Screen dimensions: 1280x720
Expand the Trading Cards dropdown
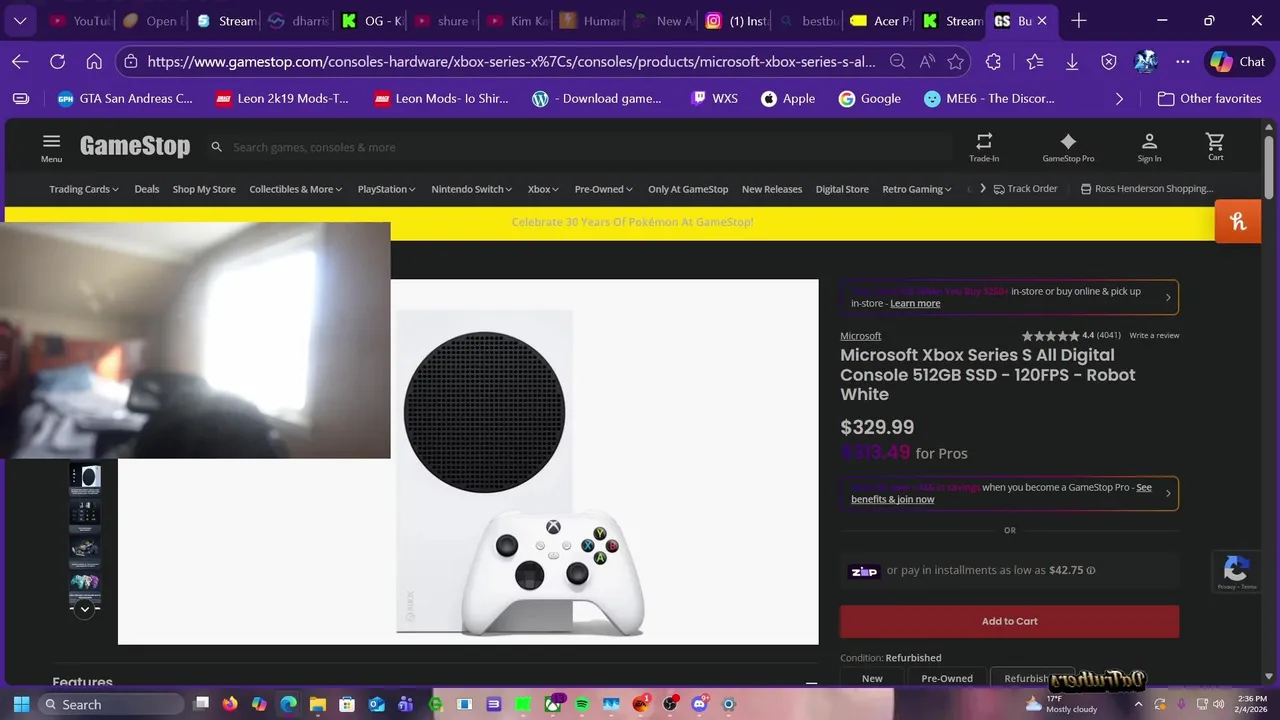[84, 189]
